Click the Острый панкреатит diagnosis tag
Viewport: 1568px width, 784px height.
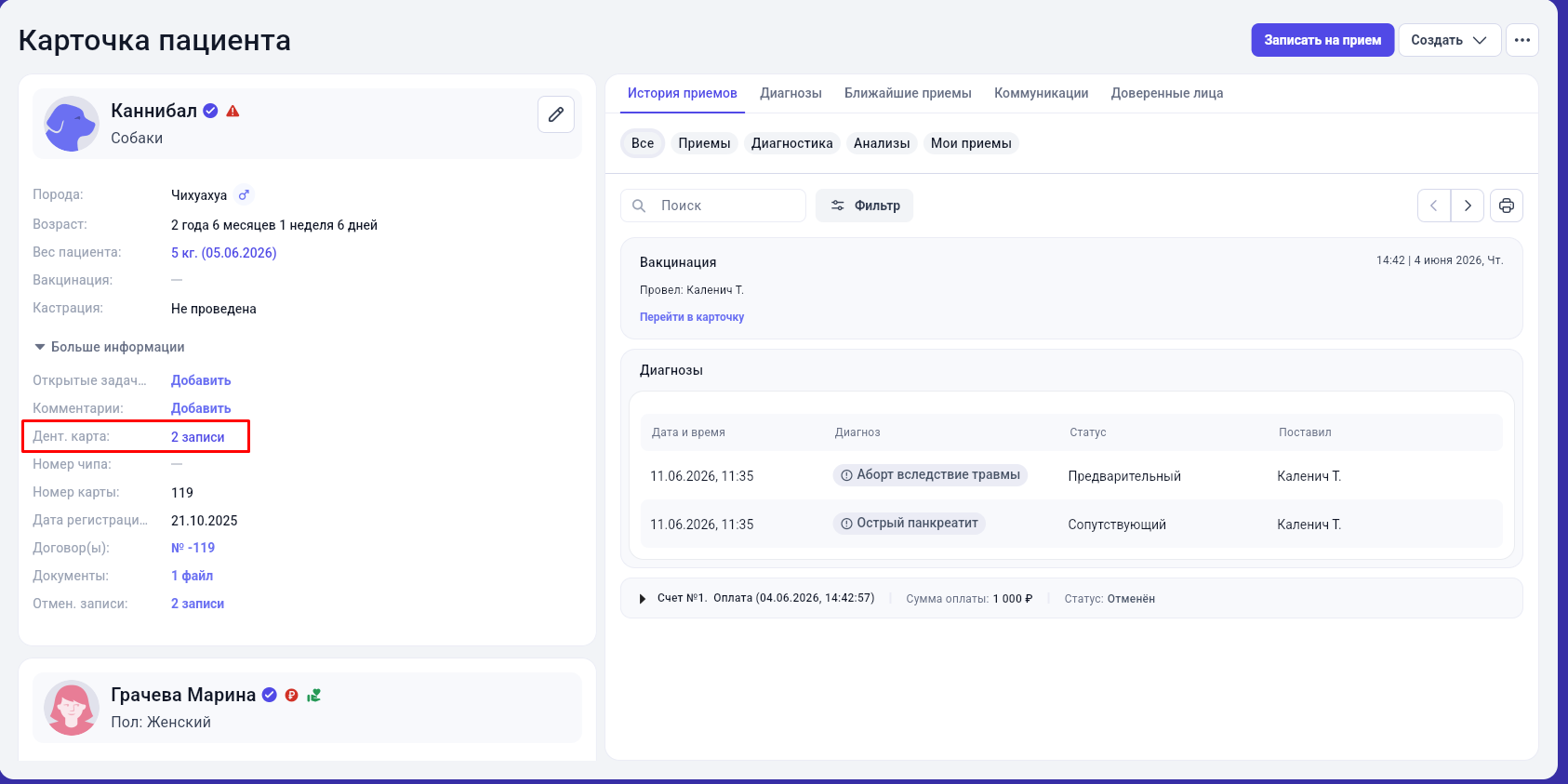click(909, 524)
